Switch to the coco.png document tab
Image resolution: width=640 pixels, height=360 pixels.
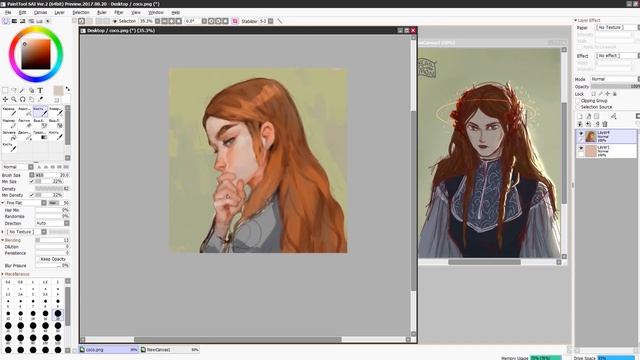coord(109,350)
